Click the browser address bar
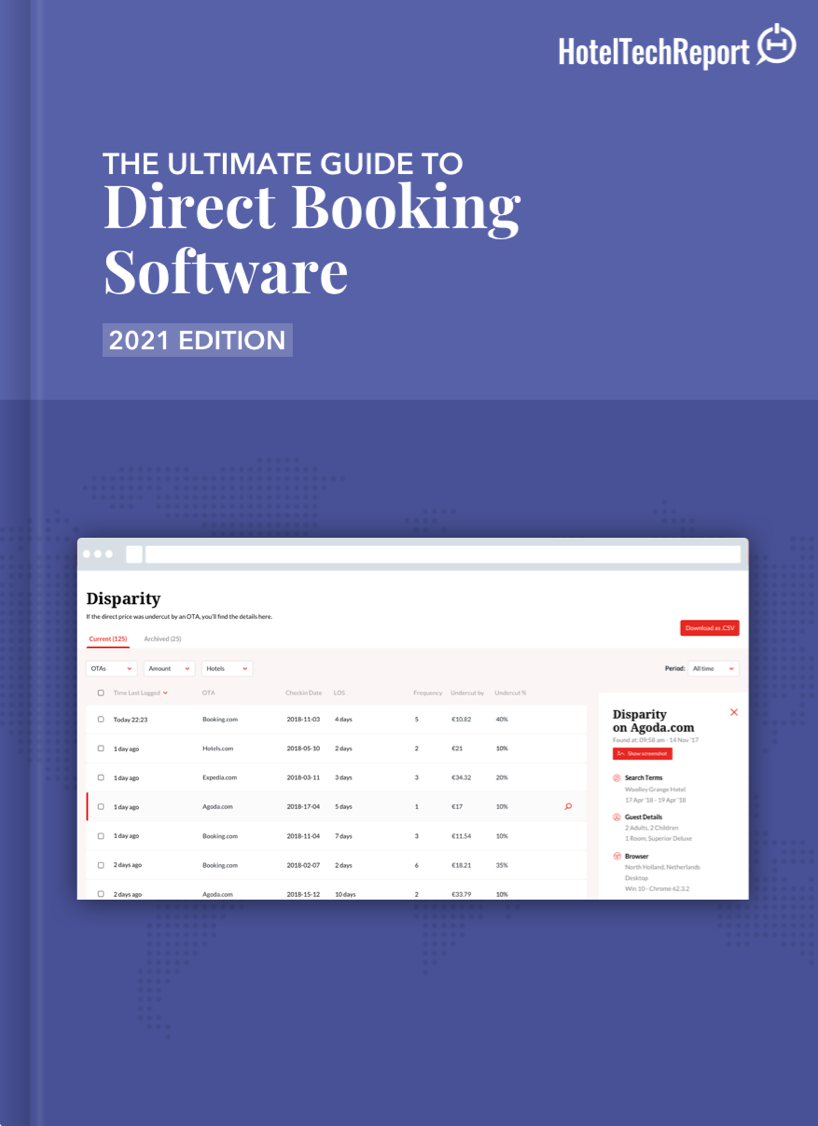818x1126 pixels. pos(443,554)
